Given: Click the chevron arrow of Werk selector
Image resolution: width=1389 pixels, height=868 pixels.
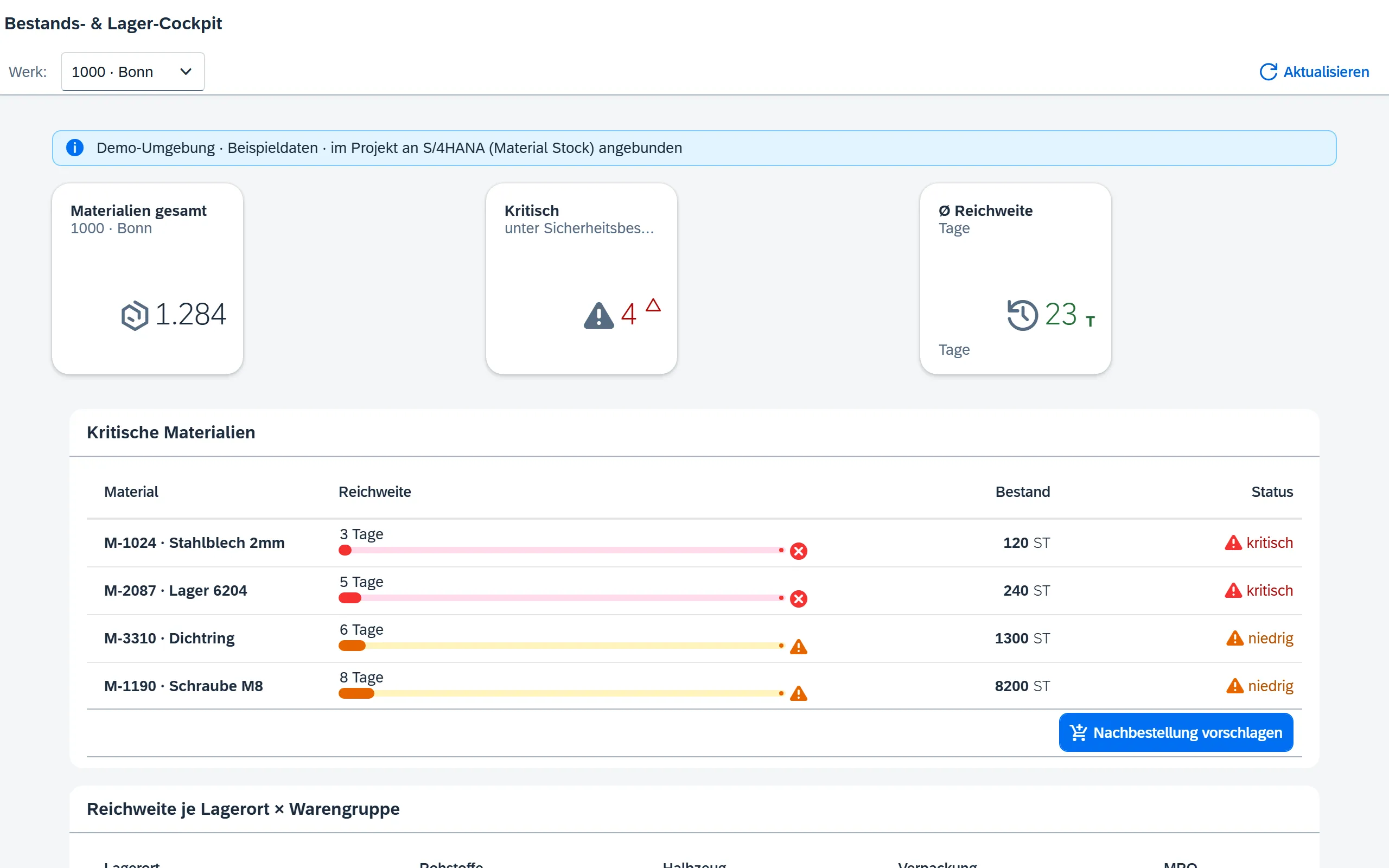Looking at the screenshot, I should tap(186, 72).
